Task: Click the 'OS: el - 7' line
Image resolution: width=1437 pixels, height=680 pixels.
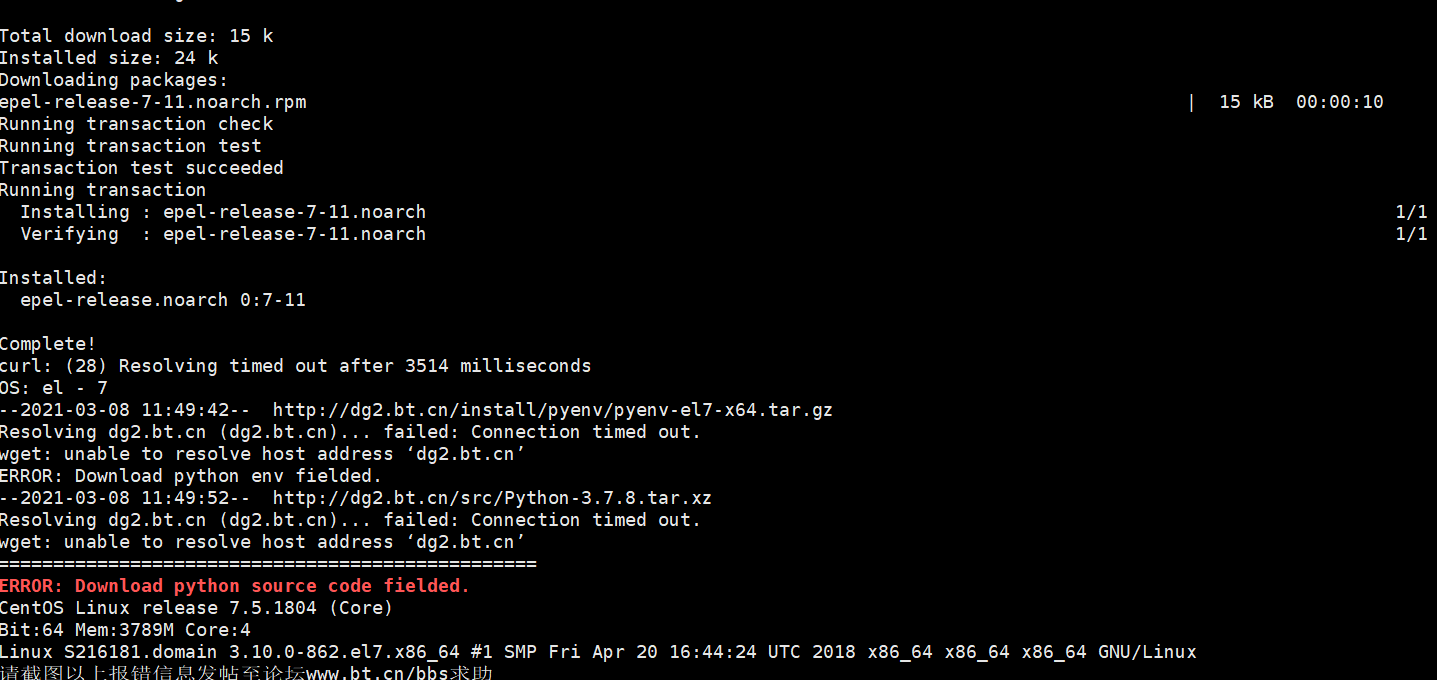Action: click(x=54, y=388)
